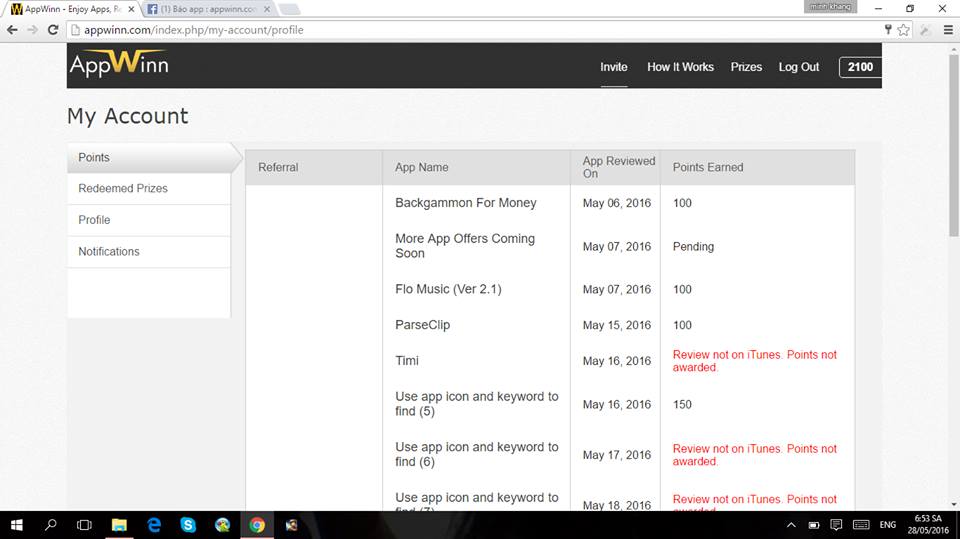The image size is (960, 539).
Task: Open the taskbar search icon
Action: pos(51,525)
